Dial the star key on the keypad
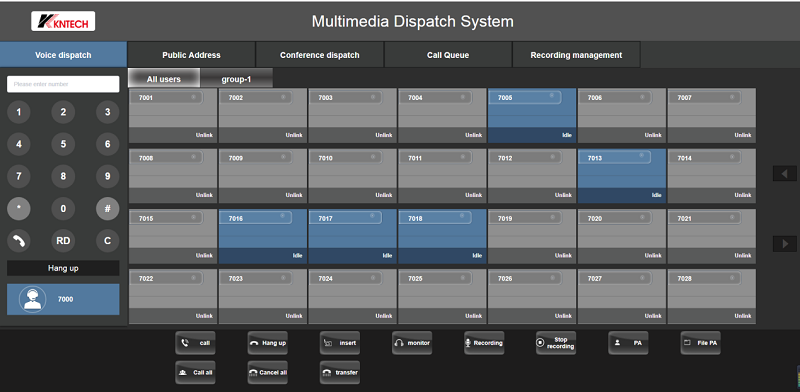 (x=19, y=209)
